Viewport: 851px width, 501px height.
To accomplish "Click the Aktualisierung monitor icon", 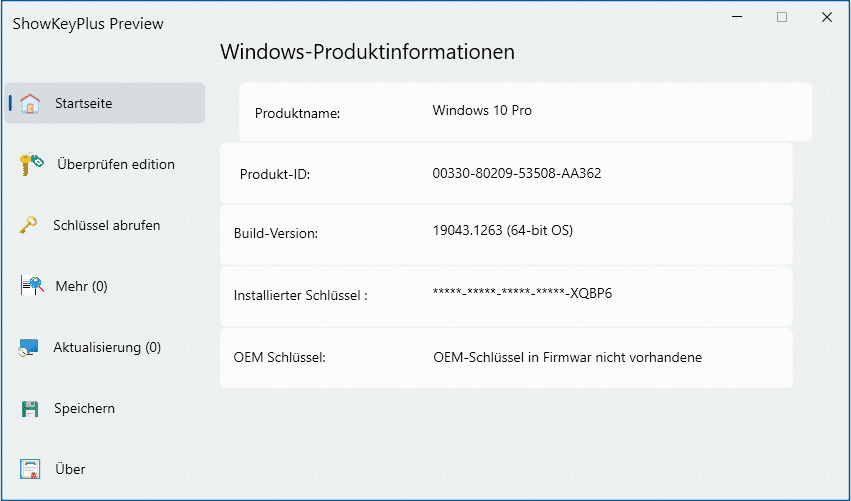I will (x=28, y=347).
